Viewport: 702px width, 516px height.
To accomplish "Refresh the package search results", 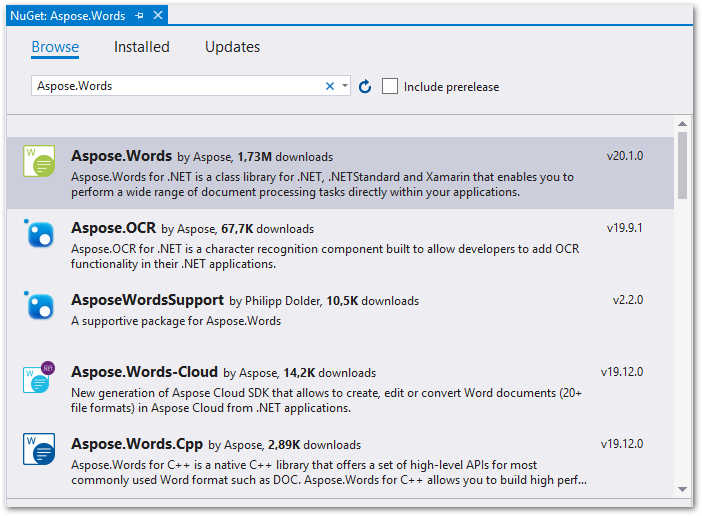I will [x=365, y=87].
